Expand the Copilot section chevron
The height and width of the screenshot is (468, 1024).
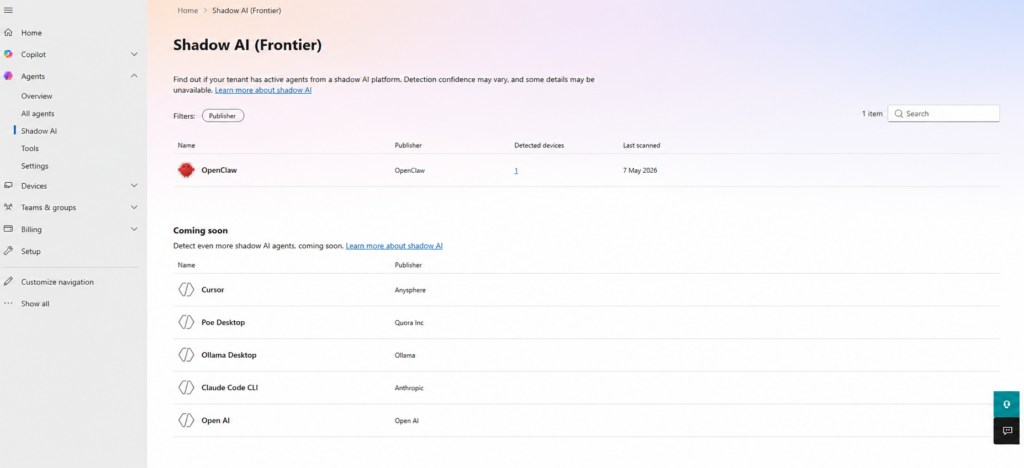coord(134,54)
